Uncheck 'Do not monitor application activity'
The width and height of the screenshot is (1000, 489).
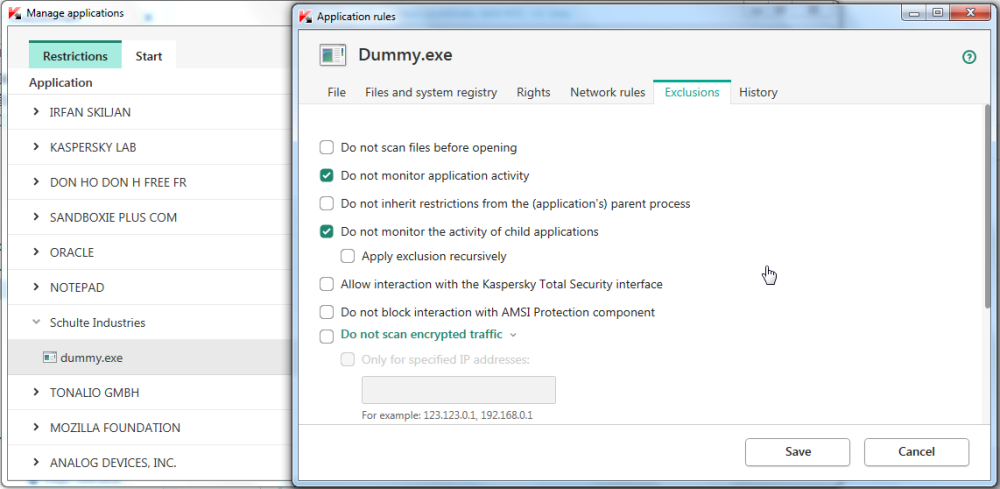coord(326,176)
